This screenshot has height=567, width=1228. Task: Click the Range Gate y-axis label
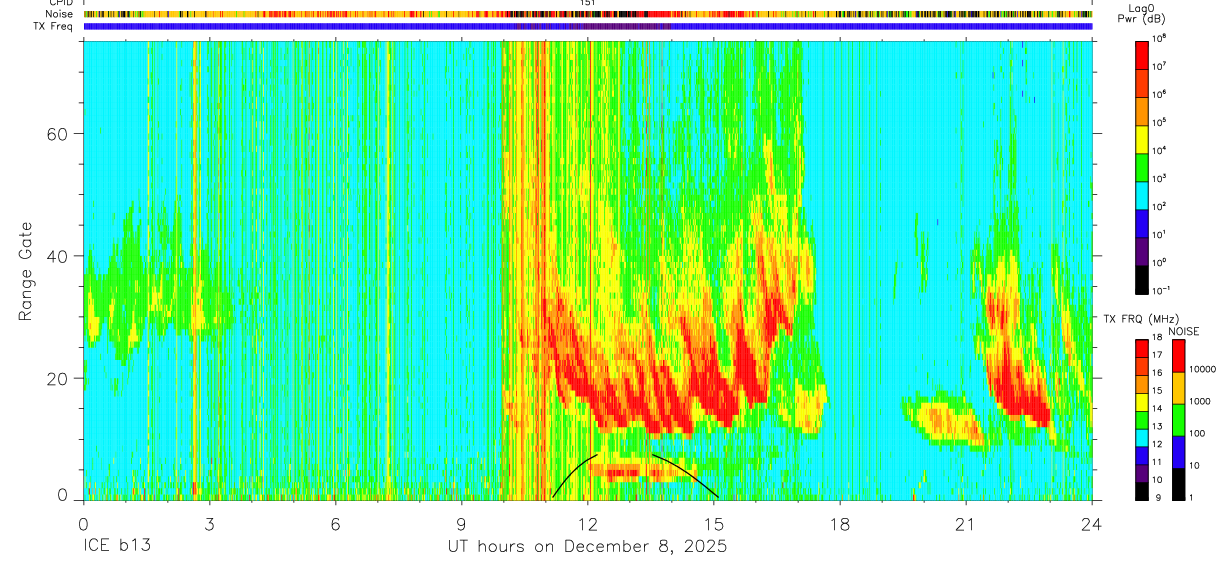pos(26,271)
